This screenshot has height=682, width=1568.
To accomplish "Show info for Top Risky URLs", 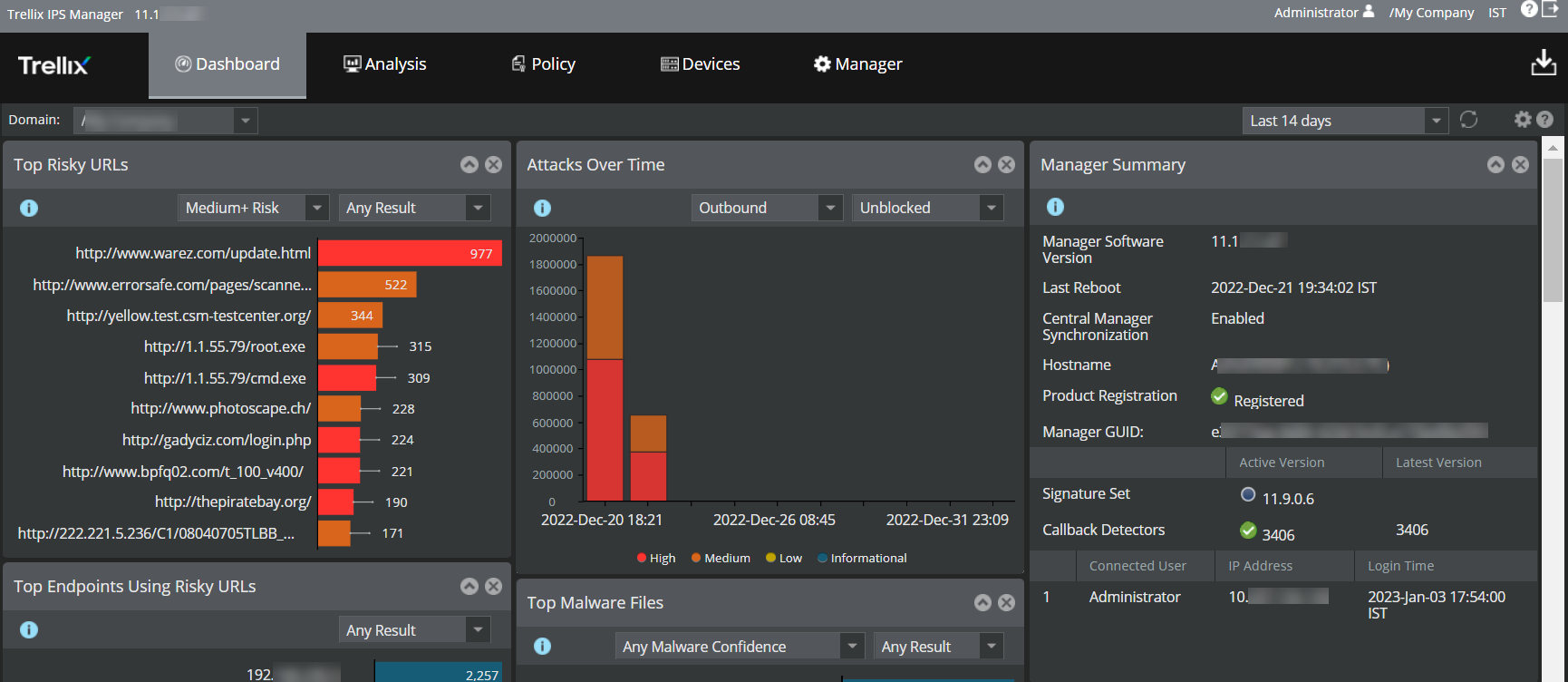I will pos(29,208).
